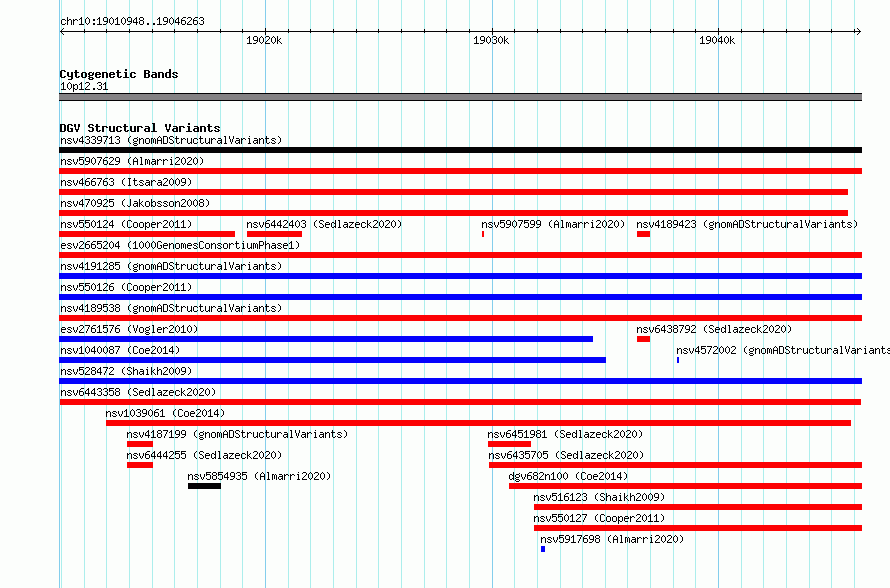Click the nsv4339713 gnomAD black variant bar
Screen dimensions: 890x588
pos(460,150)
